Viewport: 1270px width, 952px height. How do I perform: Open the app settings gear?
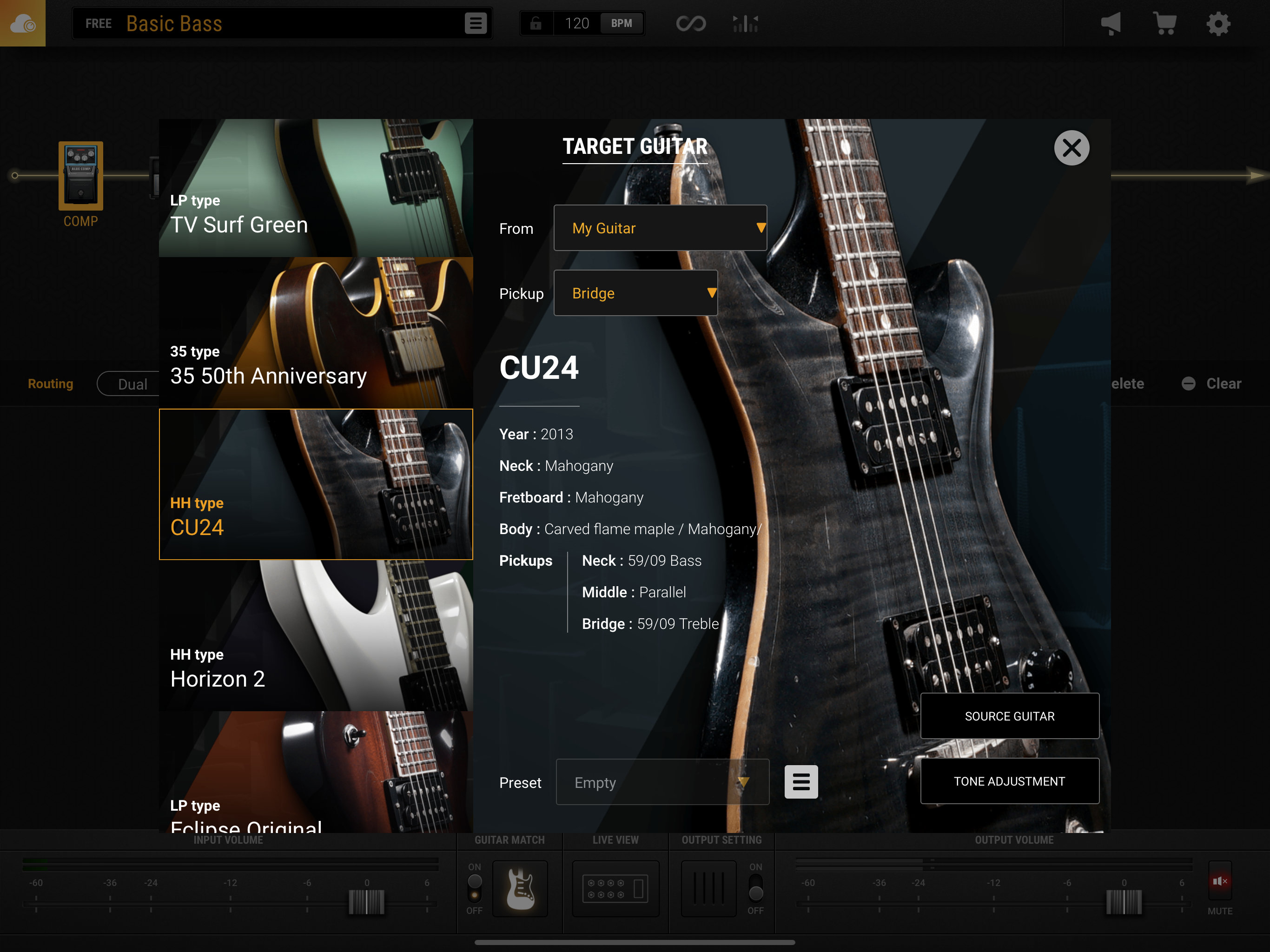[1219, 24]
